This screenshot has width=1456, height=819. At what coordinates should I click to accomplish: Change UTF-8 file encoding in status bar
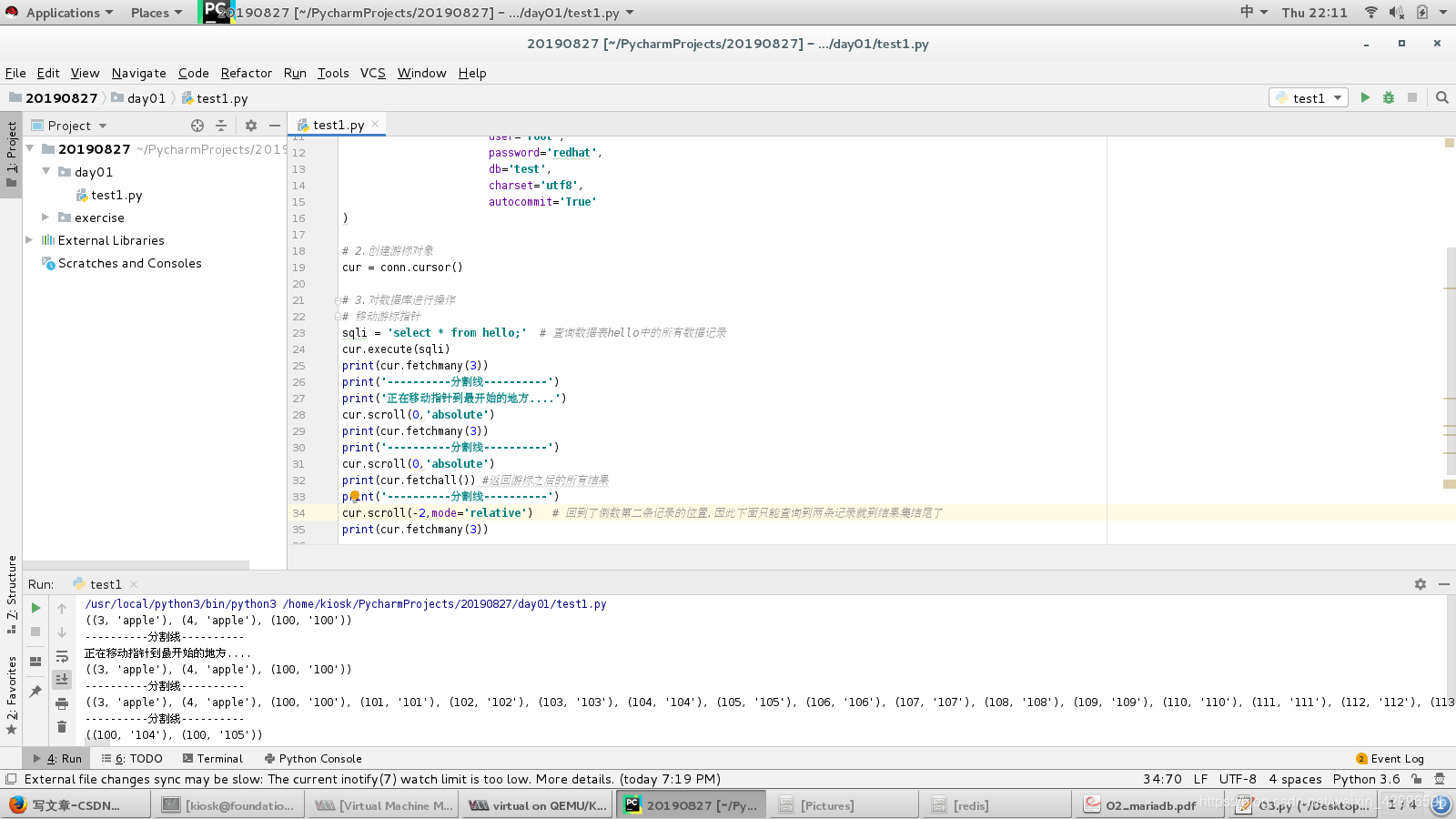point(1238,779)
